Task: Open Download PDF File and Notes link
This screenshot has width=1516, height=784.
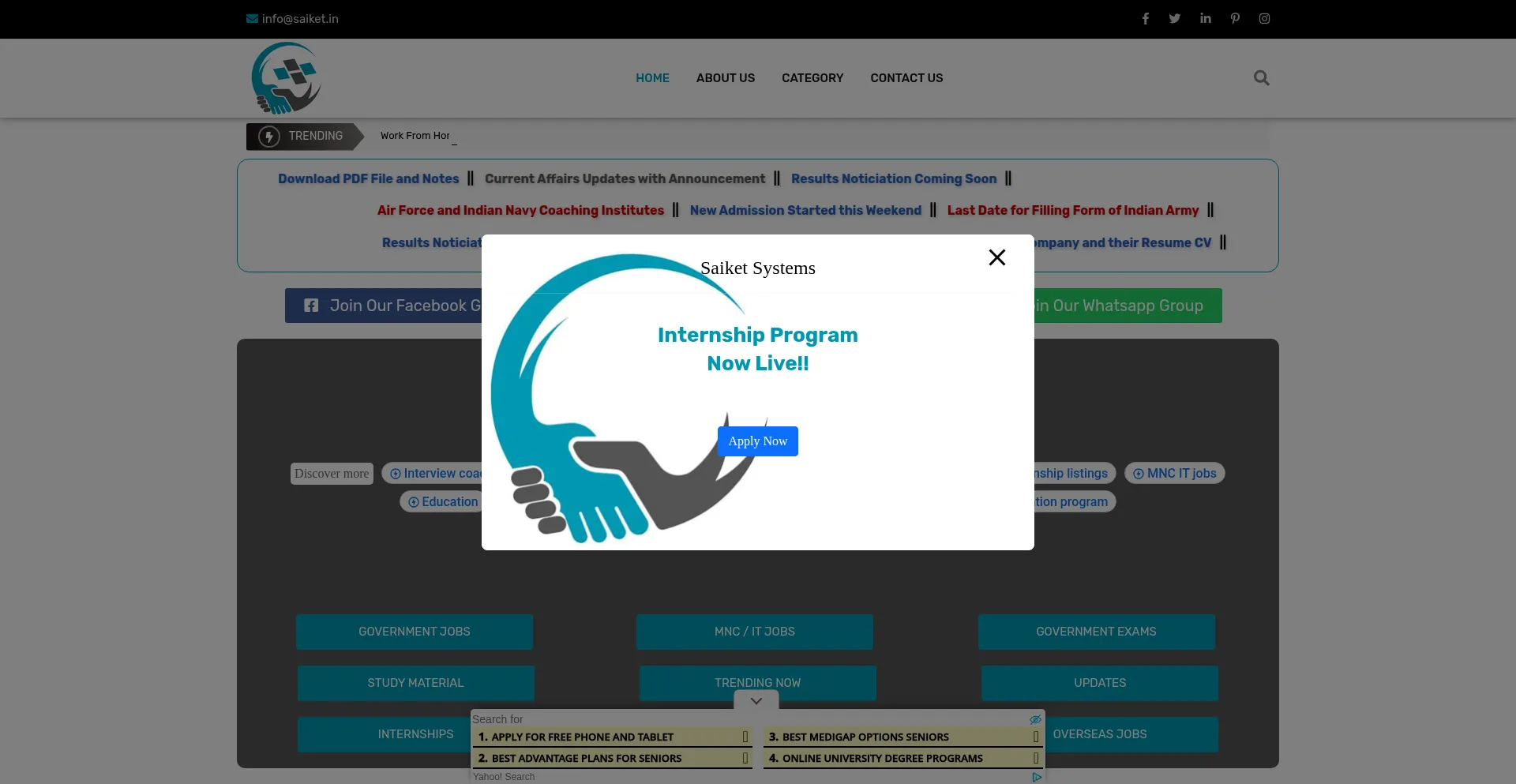Action: click(368, 179)
